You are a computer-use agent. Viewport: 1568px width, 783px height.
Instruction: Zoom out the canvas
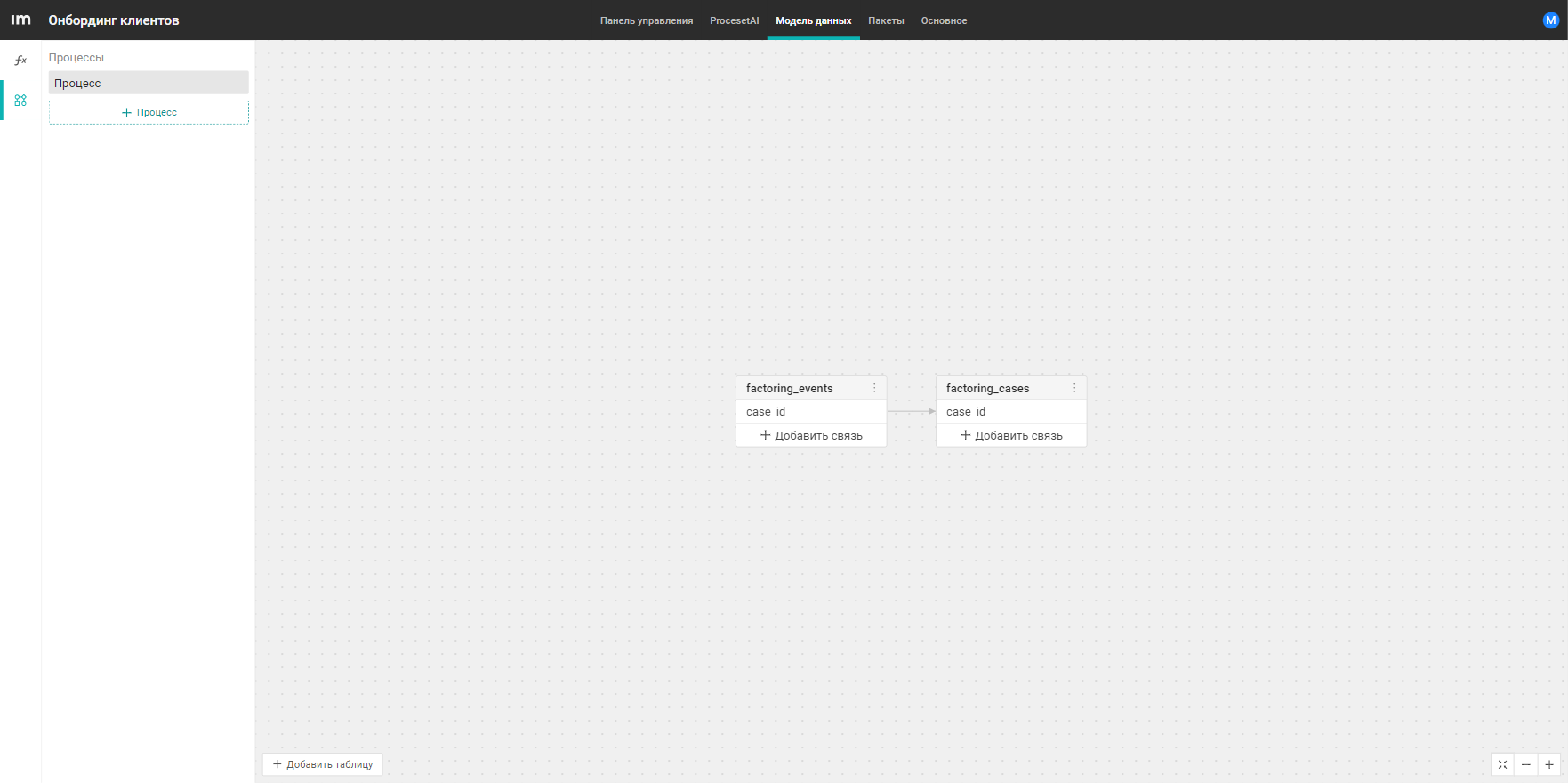(1525, 764)
